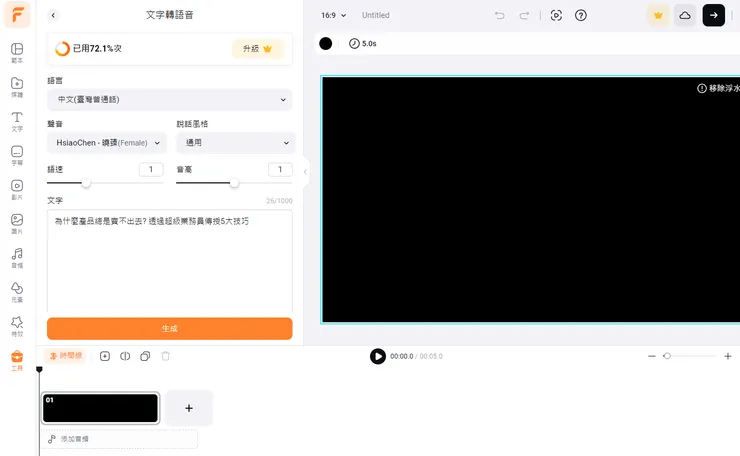Switch to timeline mode button
Screen dimensions: 740x456
[66, 355]
